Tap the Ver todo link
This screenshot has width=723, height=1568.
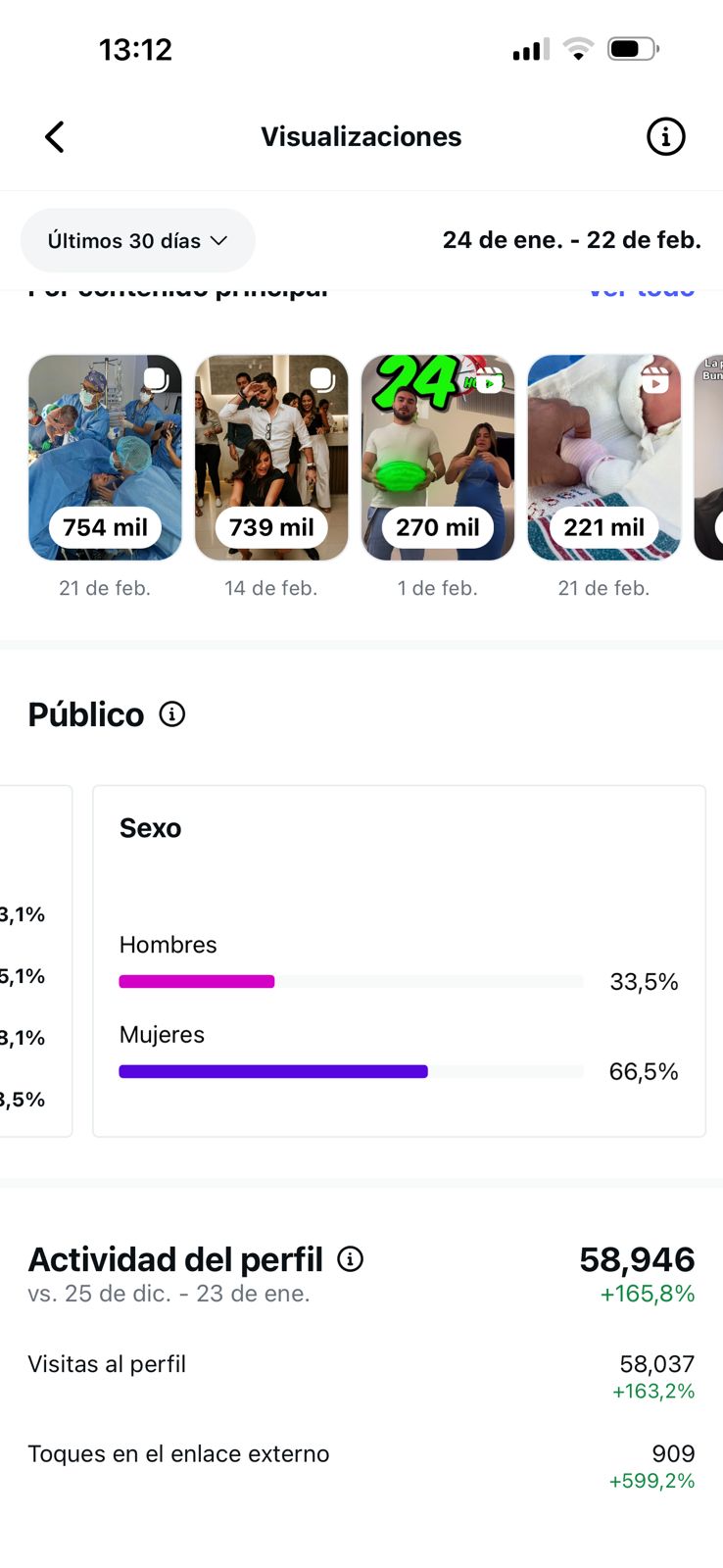(642, 290)
